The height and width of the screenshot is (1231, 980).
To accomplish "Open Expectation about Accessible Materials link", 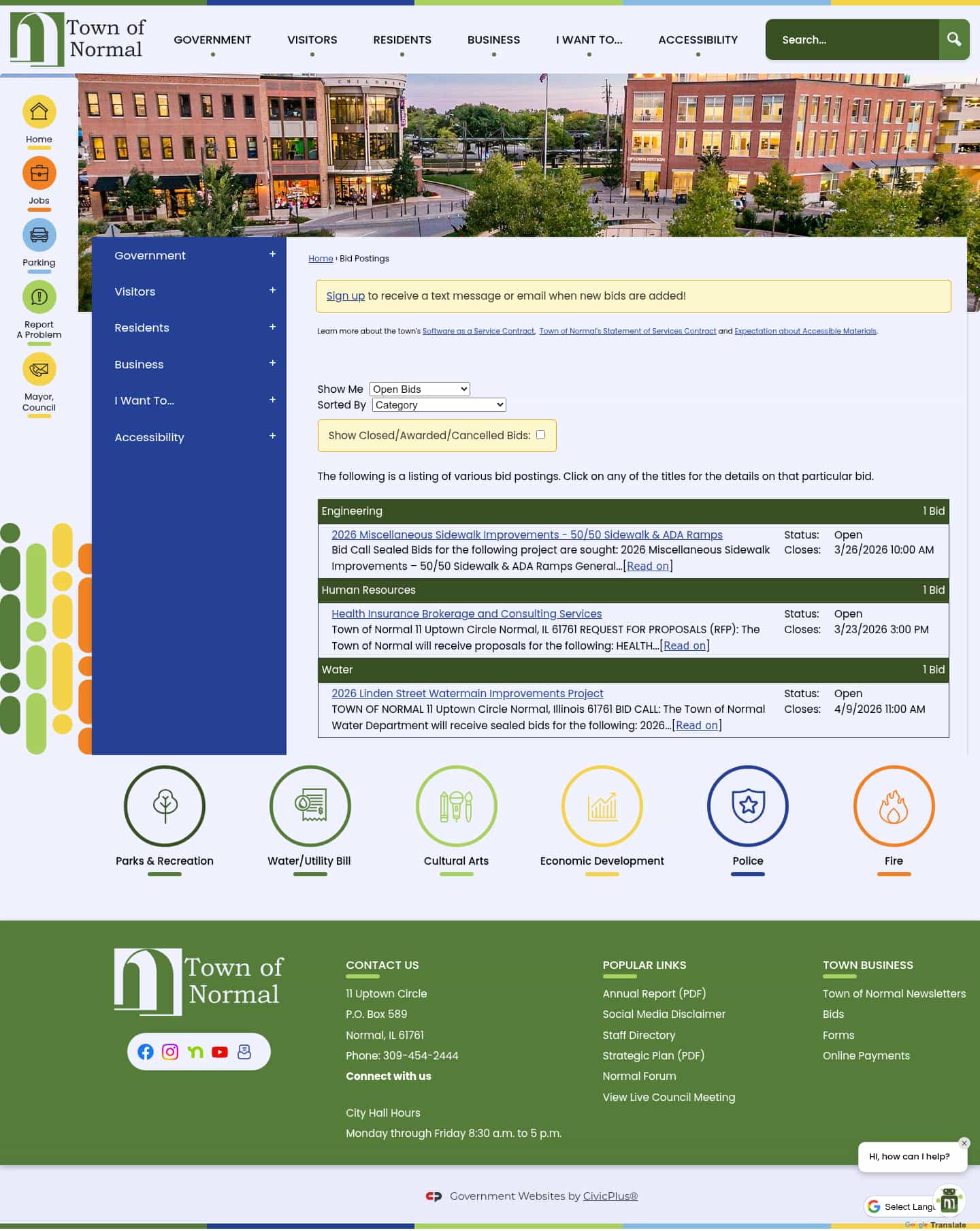I will (x=805, y=331).
